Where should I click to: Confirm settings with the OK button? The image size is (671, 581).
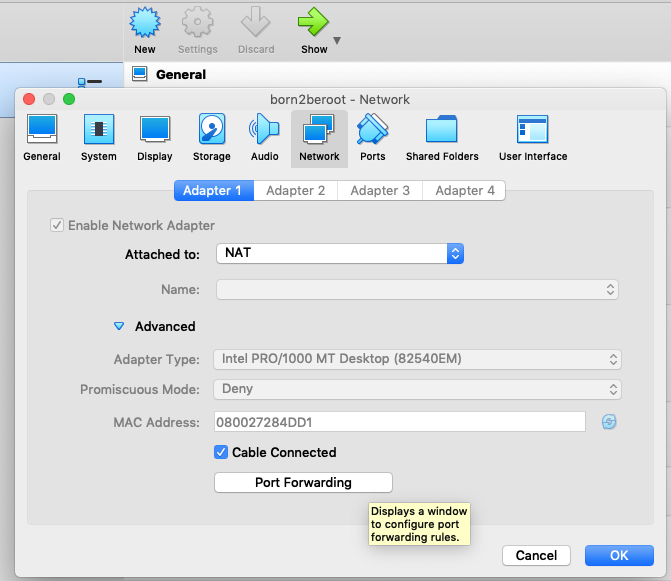click(619, 555)
